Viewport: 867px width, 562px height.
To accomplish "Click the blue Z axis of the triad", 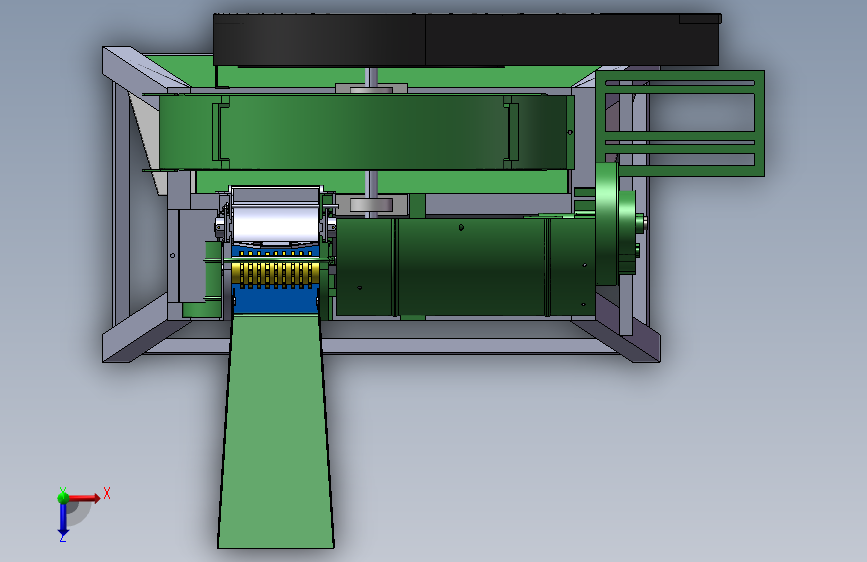I will click(x=63, y=520).
